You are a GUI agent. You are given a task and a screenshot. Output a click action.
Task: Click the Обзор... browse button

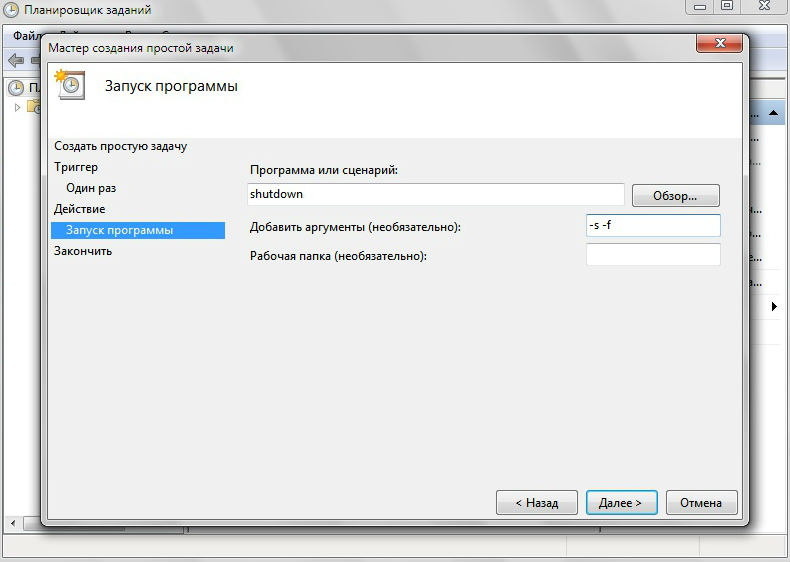[675, 196]
